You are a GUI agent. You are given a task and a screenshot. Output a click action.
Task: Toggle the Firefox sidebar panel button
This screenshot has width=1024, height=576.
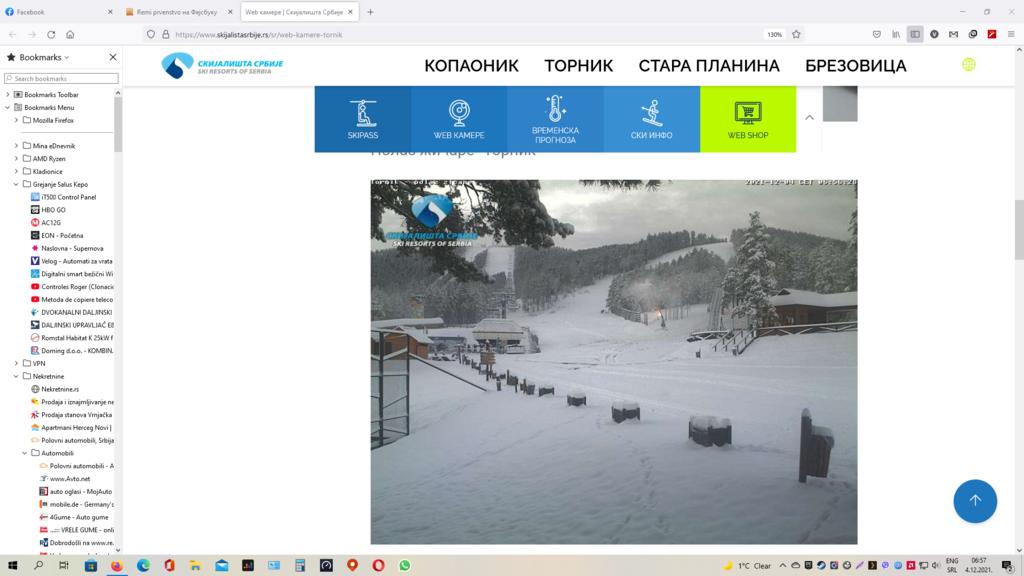click(x=914, y=34)
